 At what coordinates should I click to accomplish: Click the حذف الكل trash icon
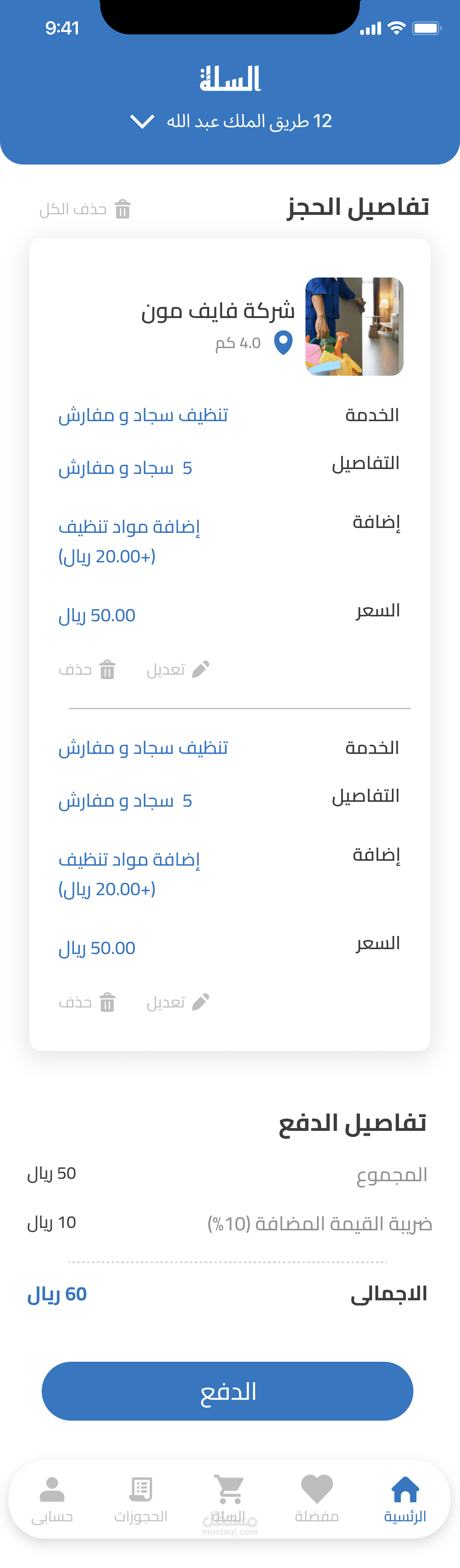coord(123,209)
